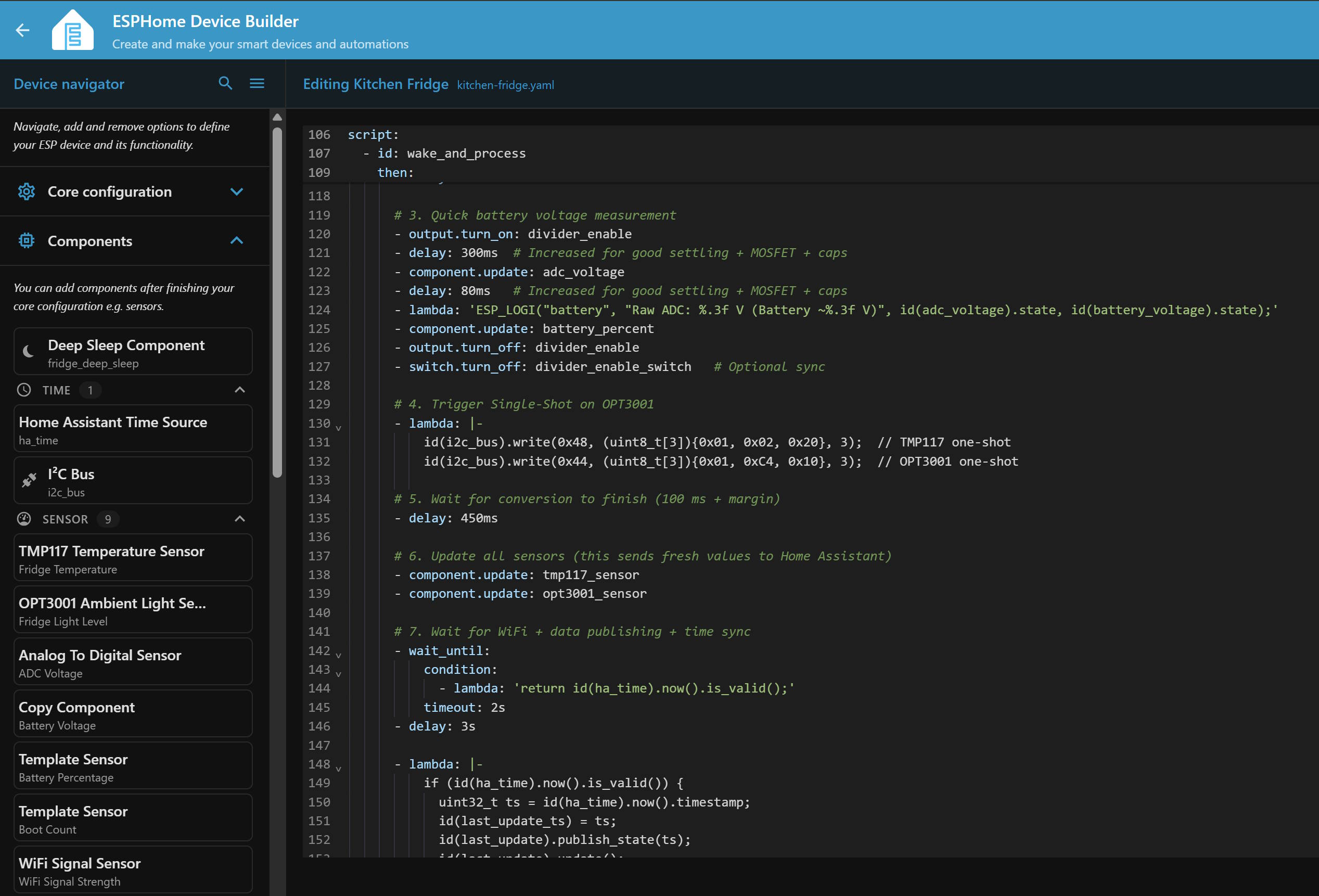Click the SENSOR gauge icon
Viewport: 1319px width, 896px height.
[24, 519]
